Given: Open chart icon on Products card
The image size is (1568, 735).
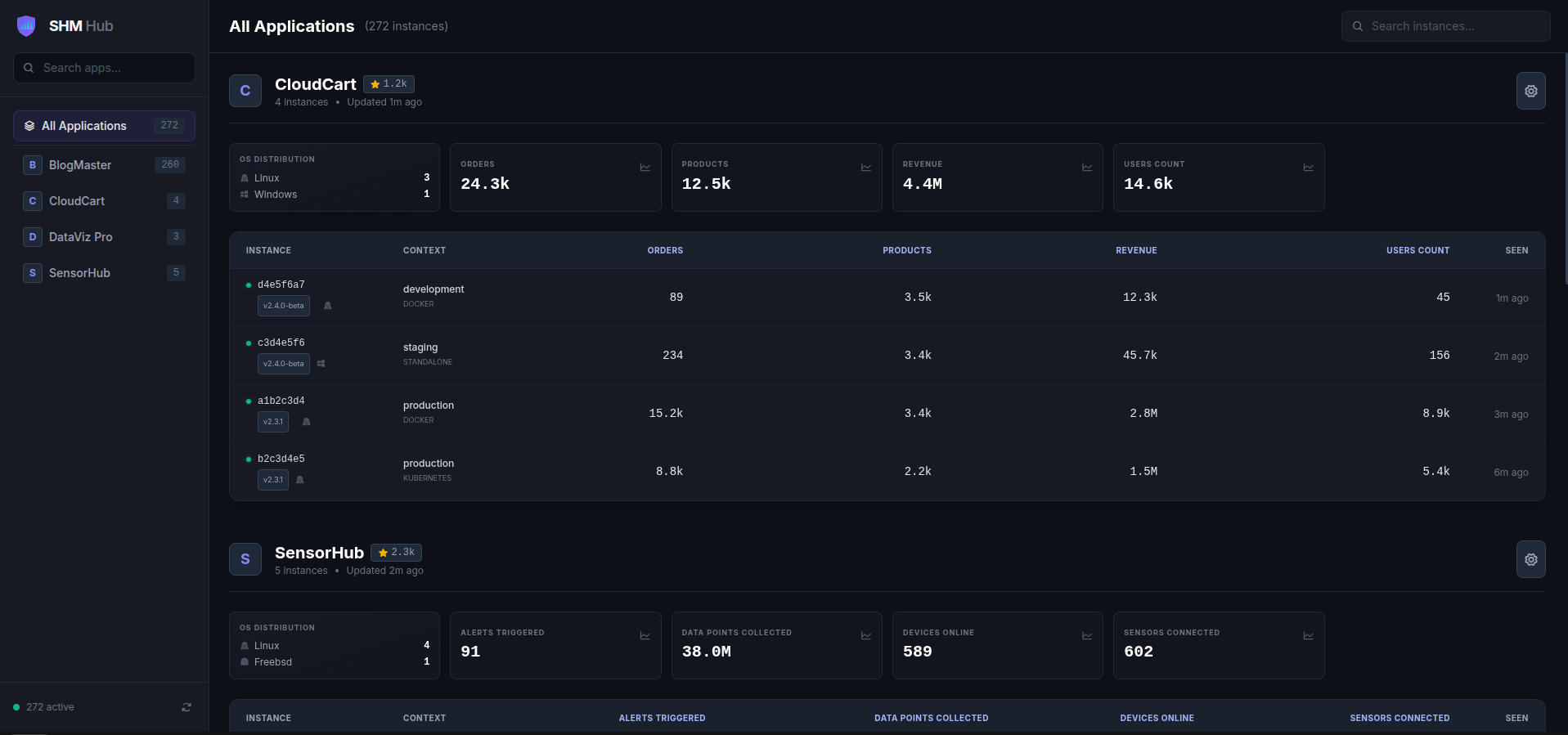Looking at the screenshot, I should [865, 168].
